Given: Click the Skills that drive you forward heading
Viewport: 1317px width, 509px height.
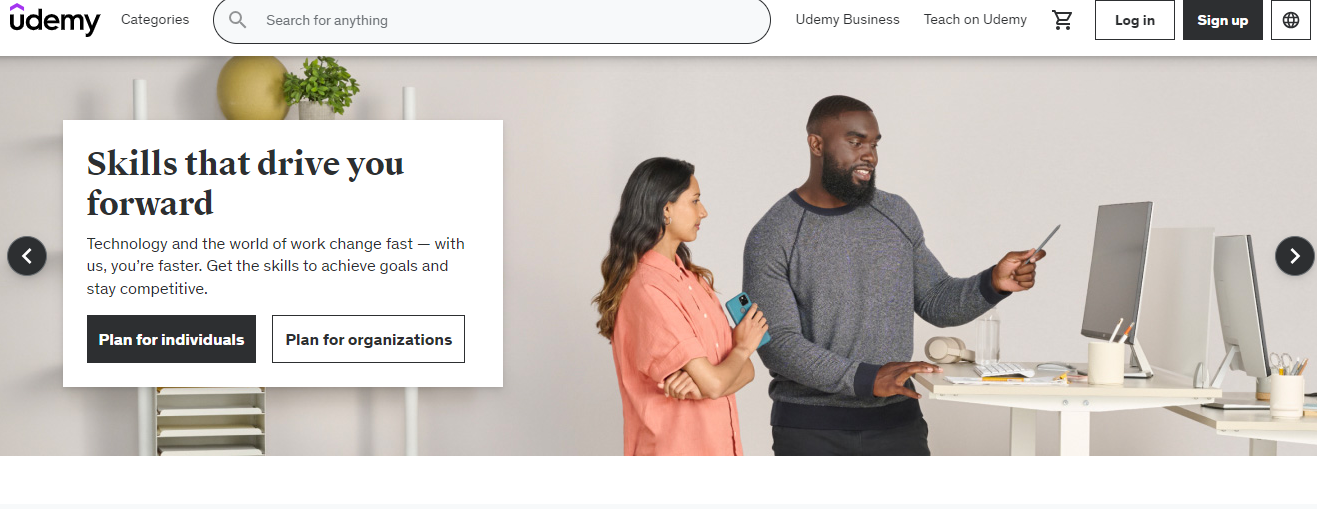Looking at the screenshot, I should [245, 182].
